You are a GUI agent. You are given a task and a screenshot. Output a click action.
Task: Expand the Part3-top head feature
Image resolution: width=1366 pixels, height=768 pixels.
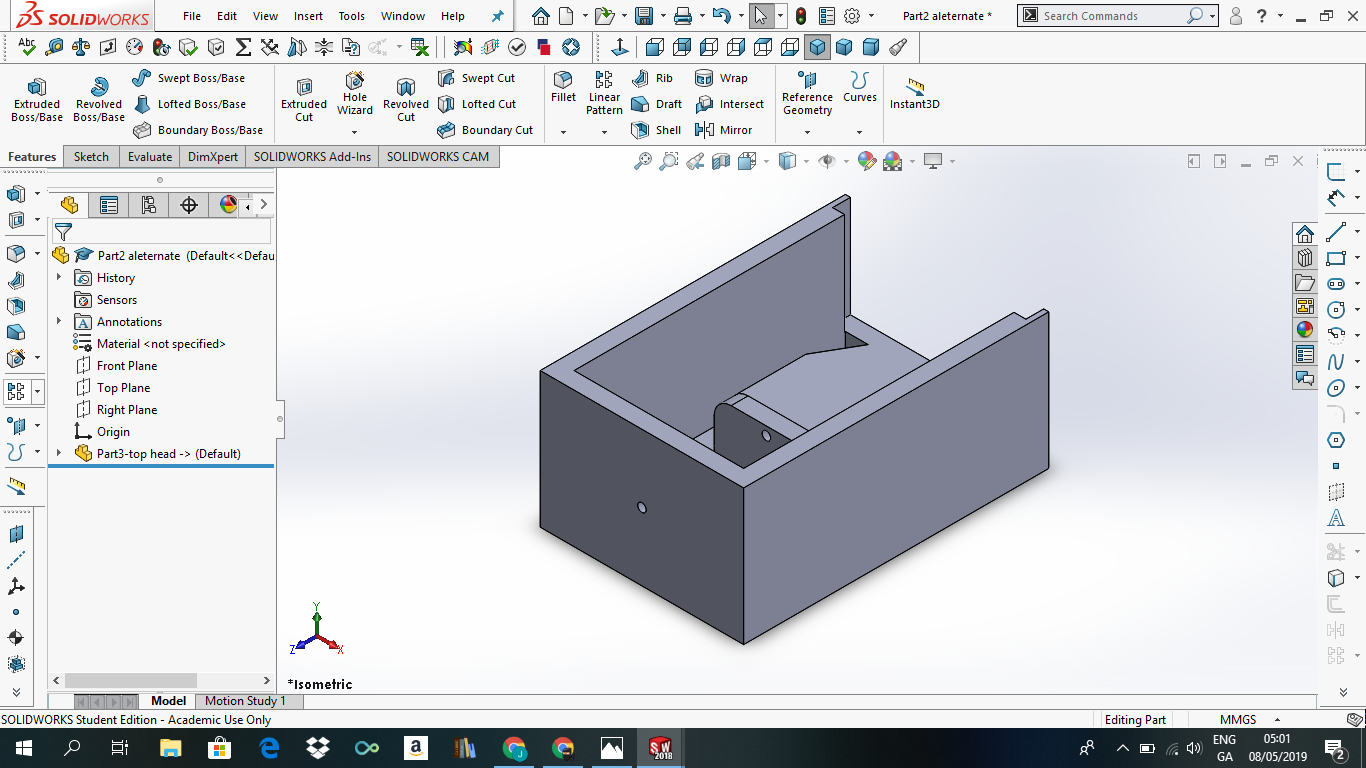click(x=59, y=454)
